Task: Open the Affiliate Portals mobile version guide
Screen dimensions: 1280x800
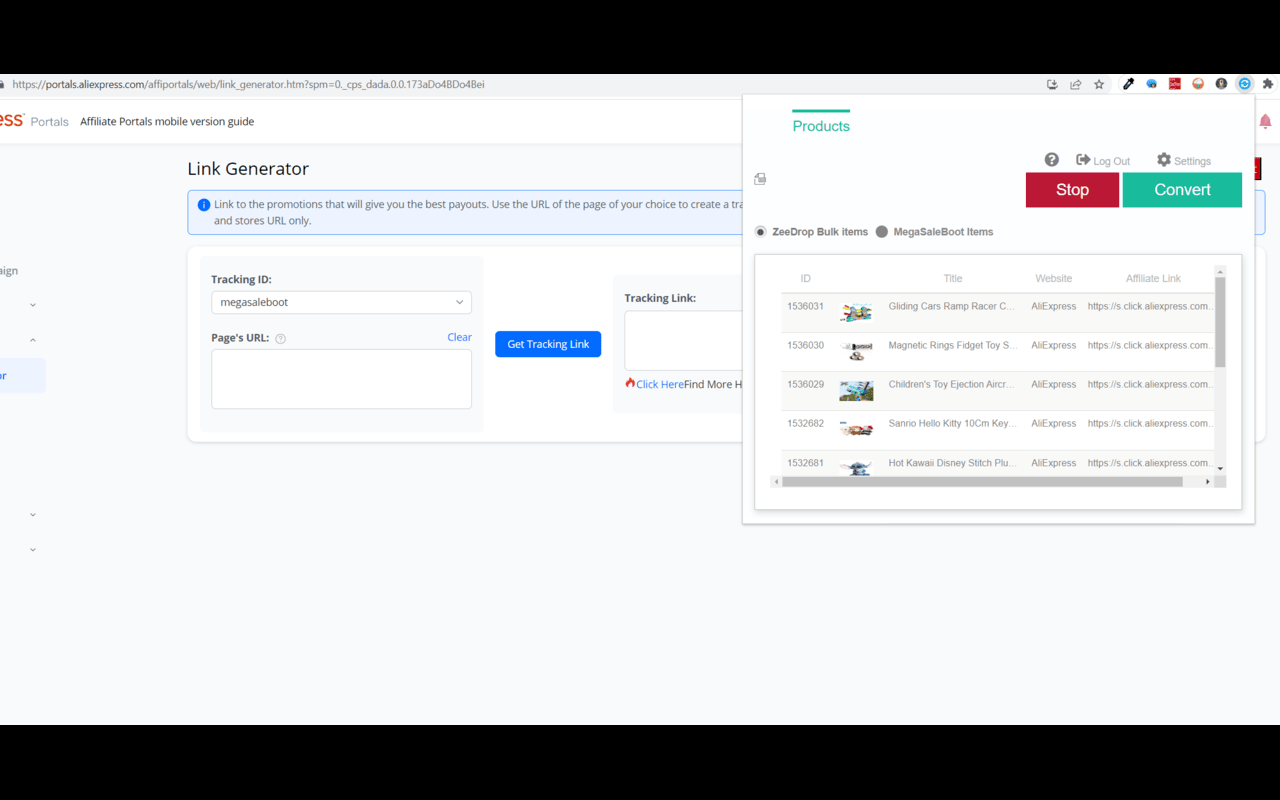Action: point(166,121)
